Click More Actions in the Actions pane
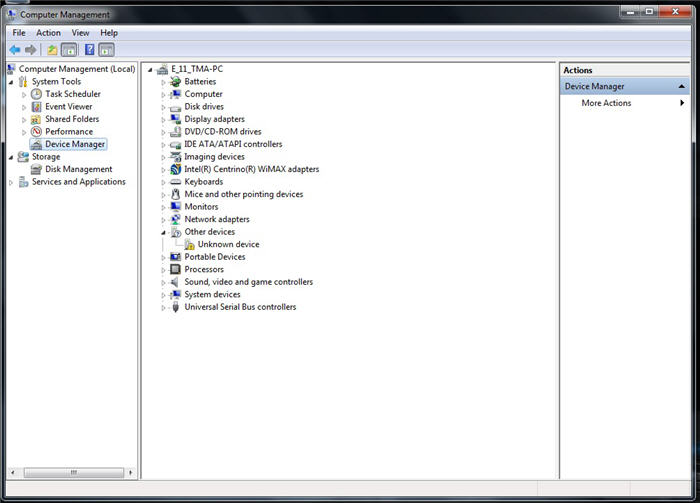This screenshot has height=503, width=700. [606, 103]
